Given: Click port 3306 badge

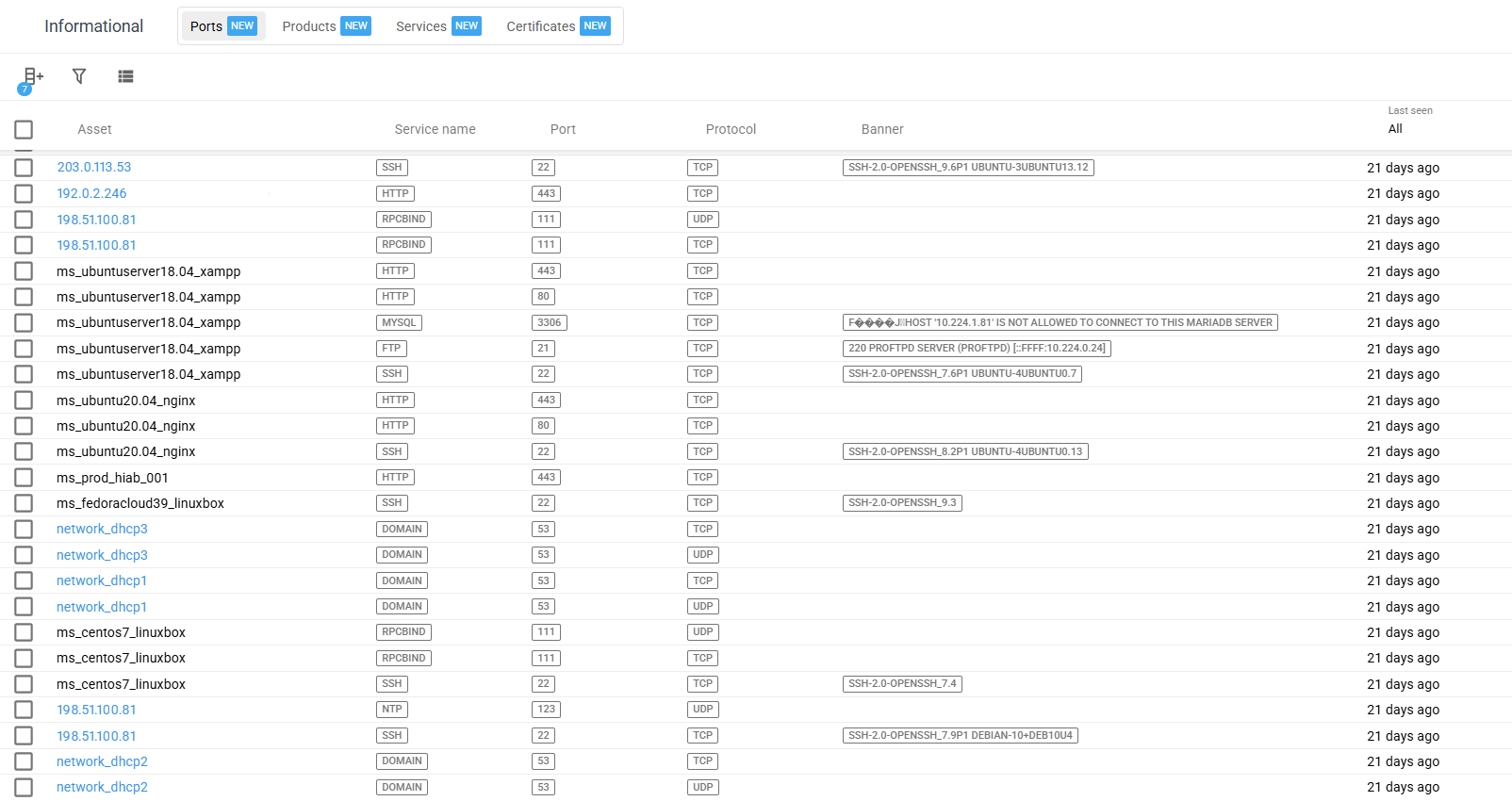Looking at the screenshot, I should tap(549, 322).
